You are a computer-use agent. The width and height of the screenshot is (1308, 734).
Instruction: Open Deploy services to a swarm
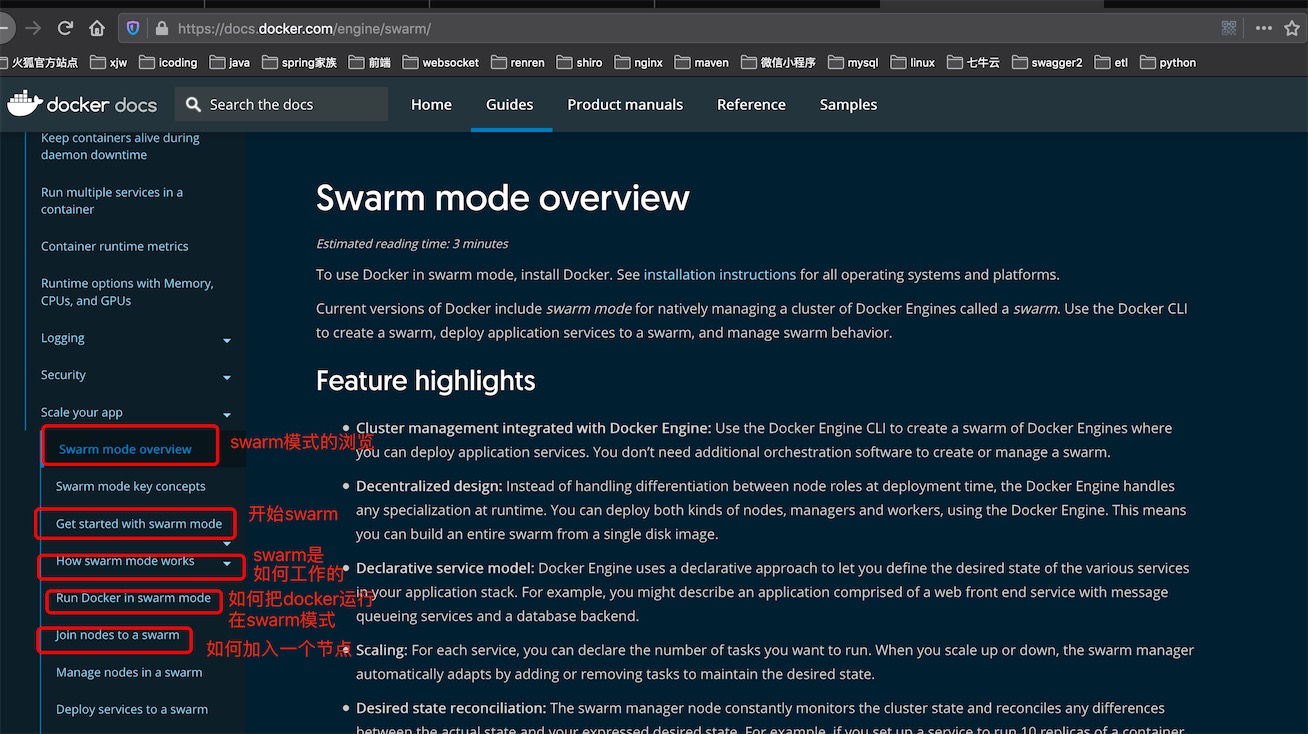coord(132,709)
